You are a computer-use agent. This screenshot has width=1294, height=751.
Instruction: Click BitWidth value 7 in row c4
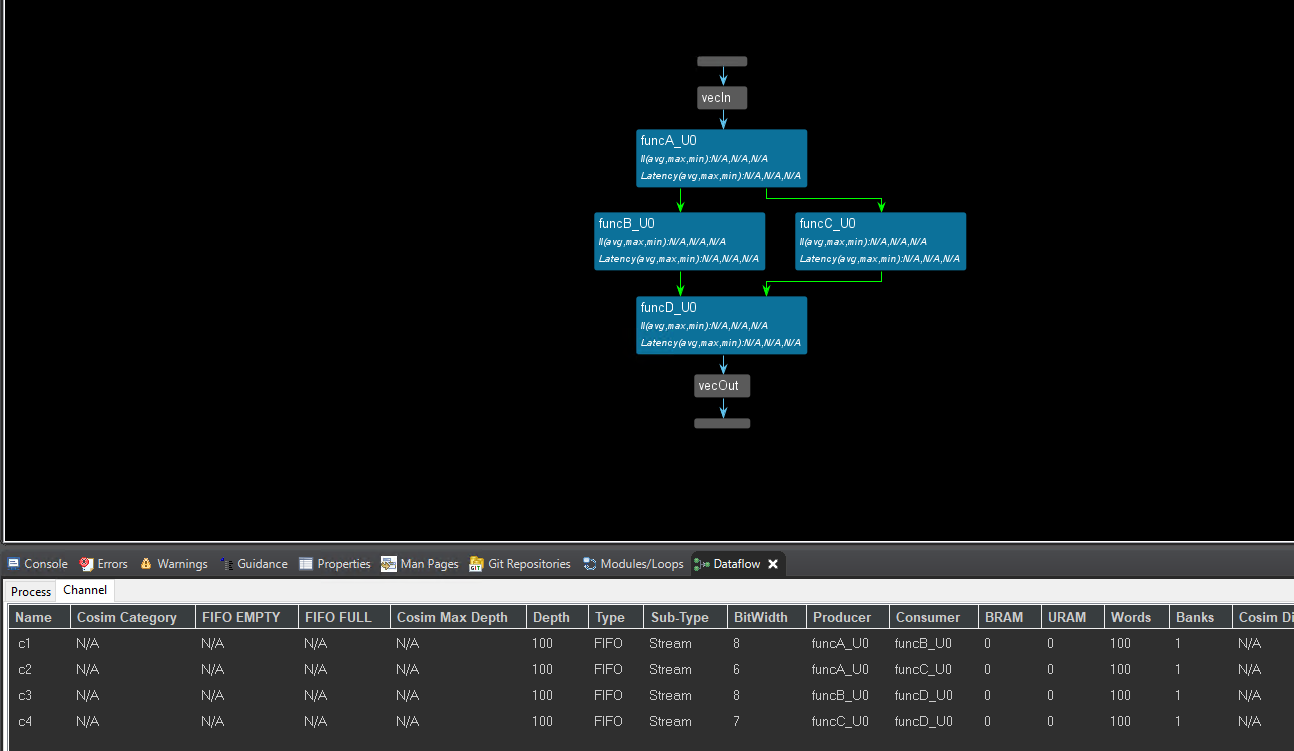click(737, 721)
